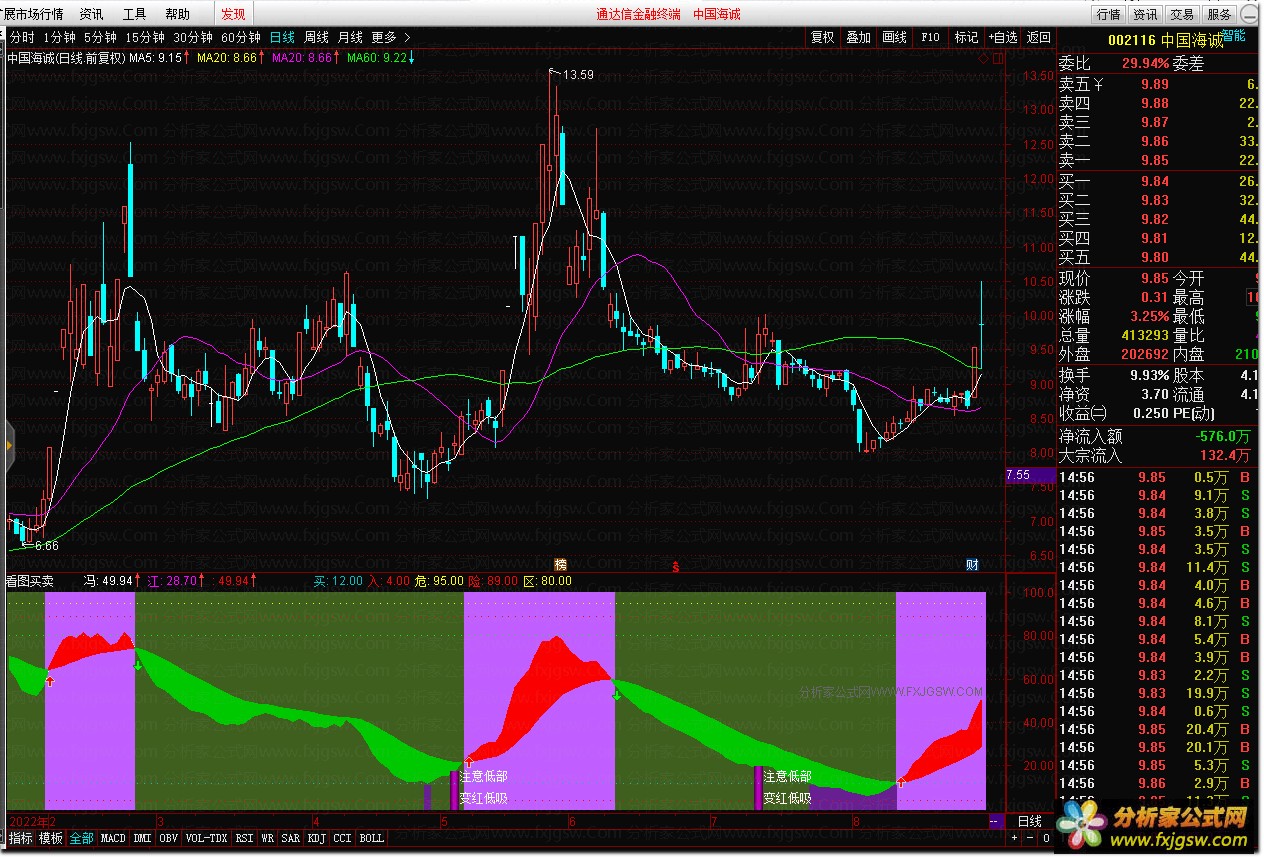This screenshot has width=1264, height=857.
Task: Click the 复权 toolbar button
Action: pos(822,37)
